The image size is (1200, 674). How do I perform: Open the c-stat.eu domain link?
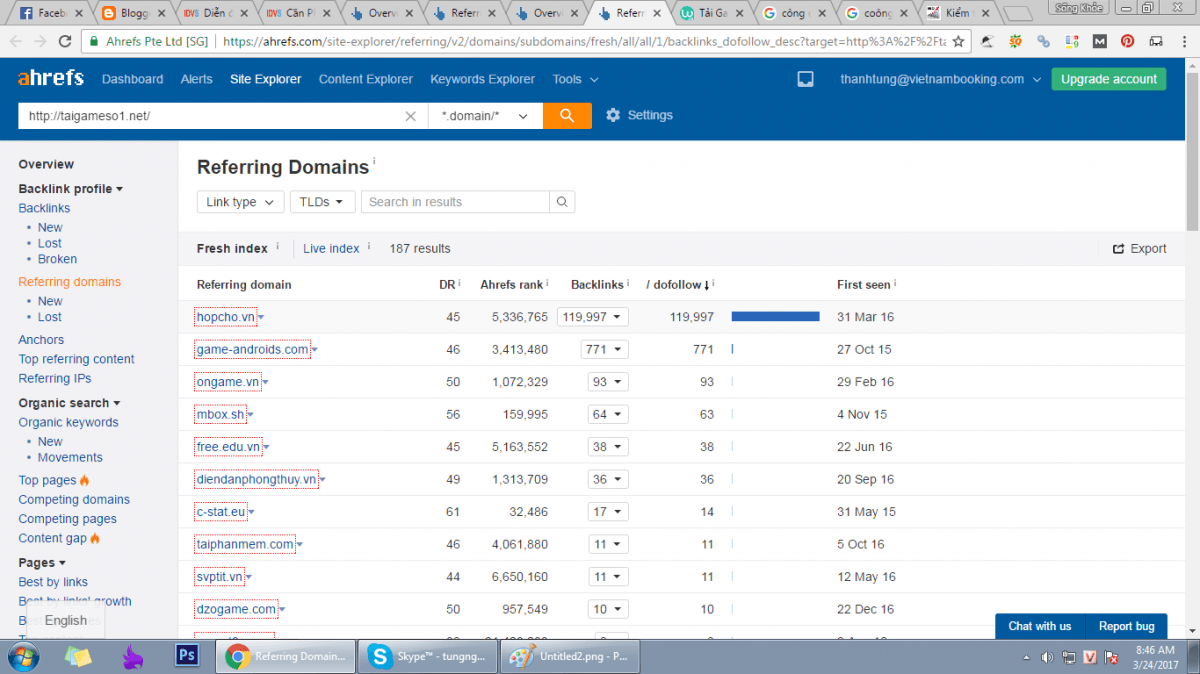coord(221,512)
